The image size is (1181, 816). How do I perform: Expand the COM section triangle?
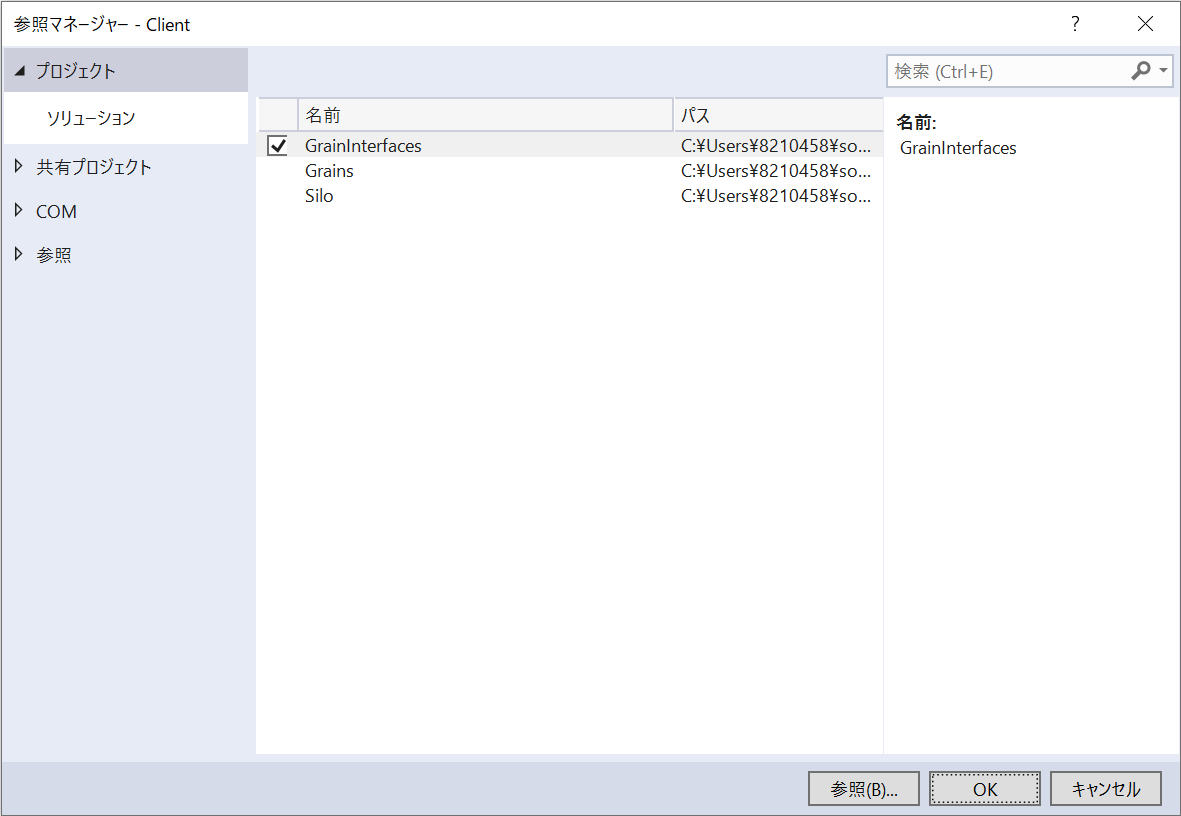point(19,210)
